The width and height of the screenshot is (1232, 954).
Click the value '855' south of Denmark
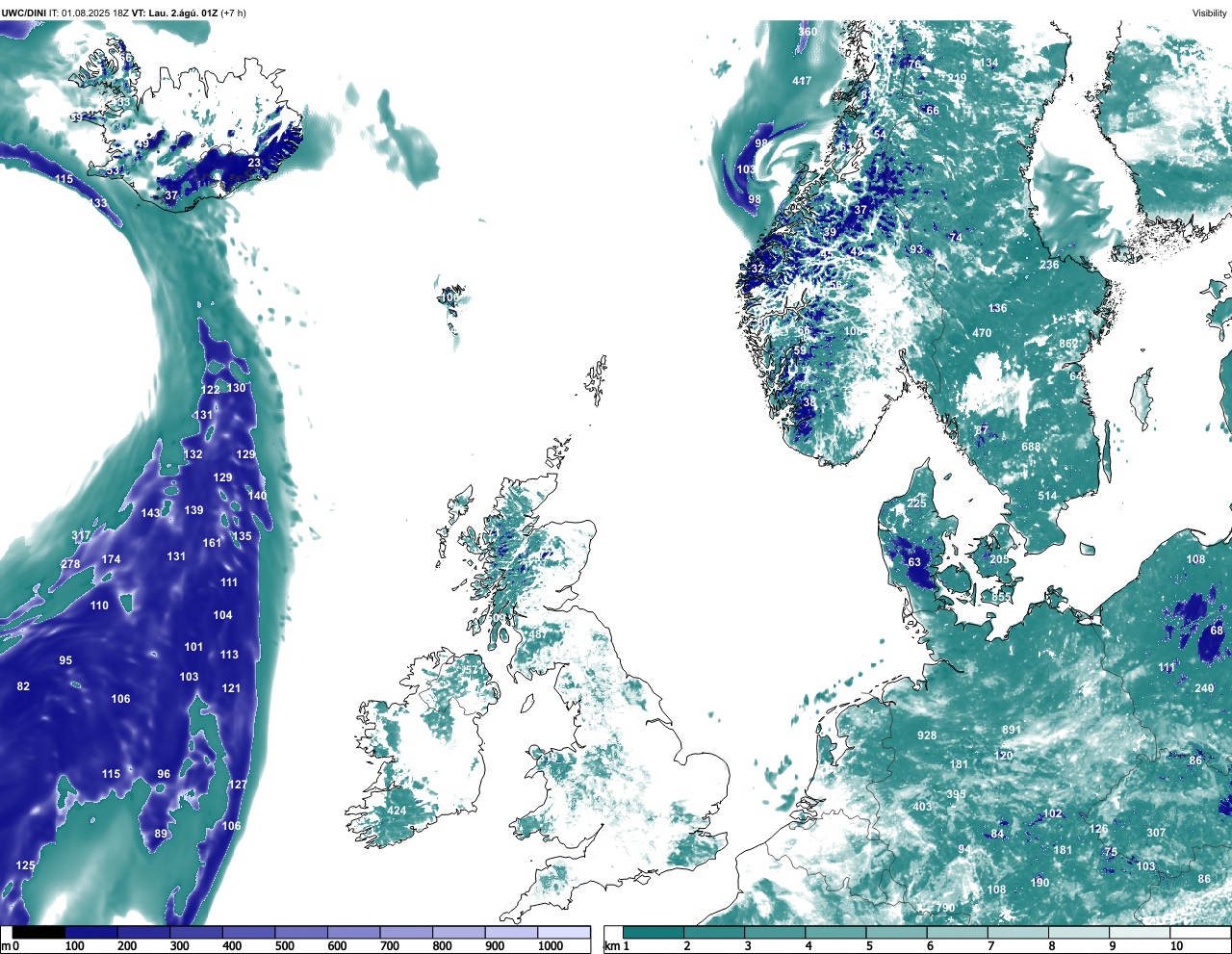tap(1002, 597)
